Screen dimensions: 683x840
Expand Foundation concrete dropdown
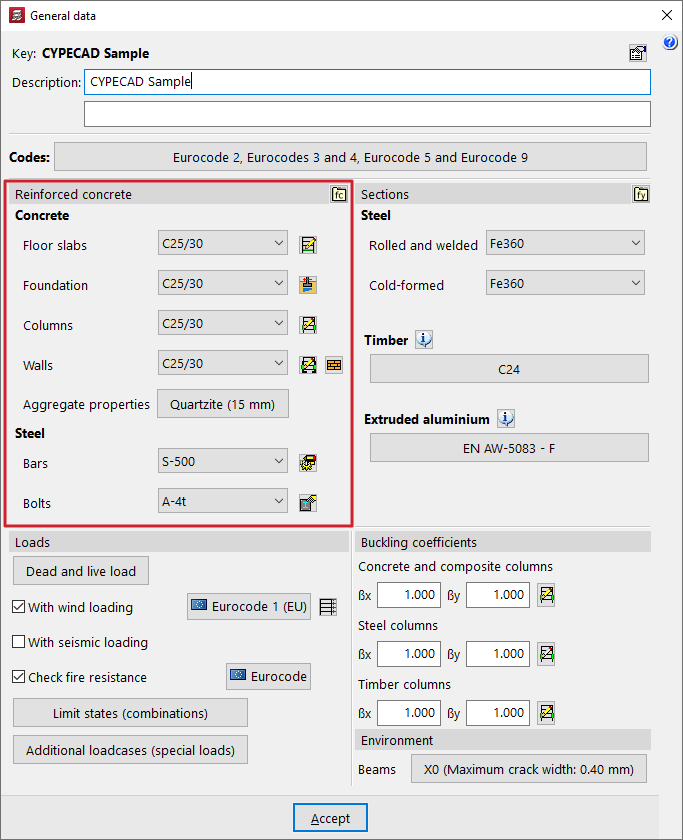223,283
